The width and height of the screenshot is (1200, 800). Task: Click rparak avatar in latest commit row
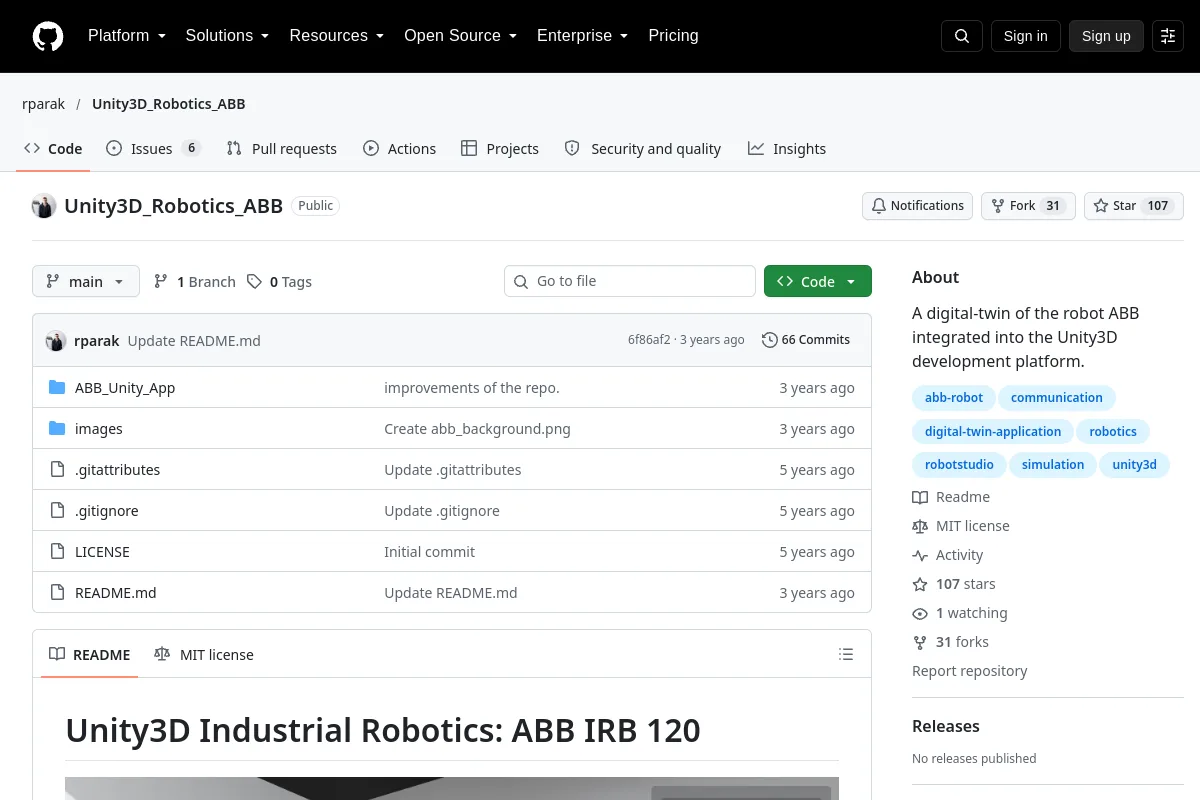click(56, 340)
